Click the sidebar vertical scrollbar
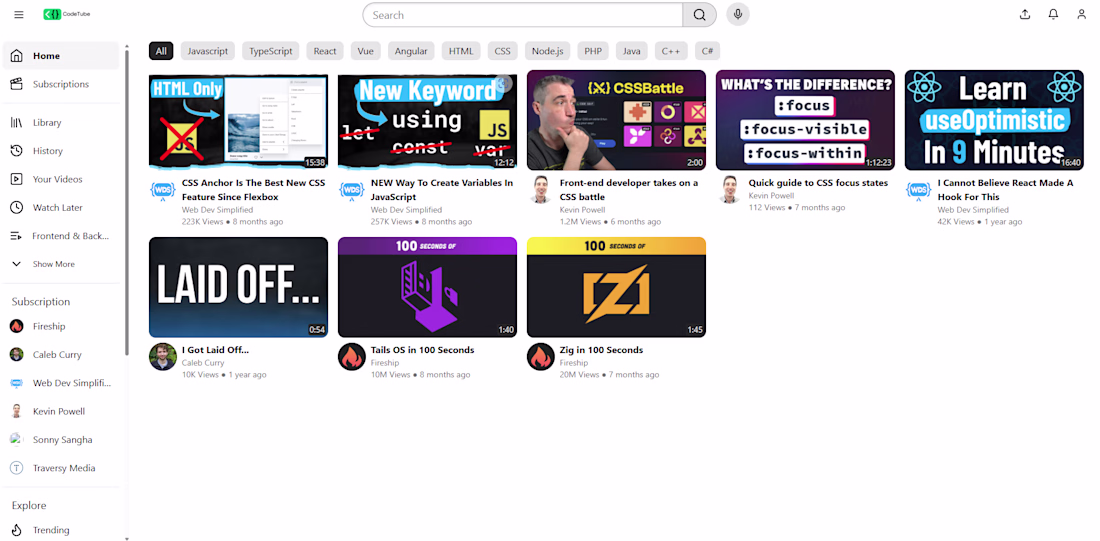The width and height of the screenshot is (1100, 541). (127, 202)
